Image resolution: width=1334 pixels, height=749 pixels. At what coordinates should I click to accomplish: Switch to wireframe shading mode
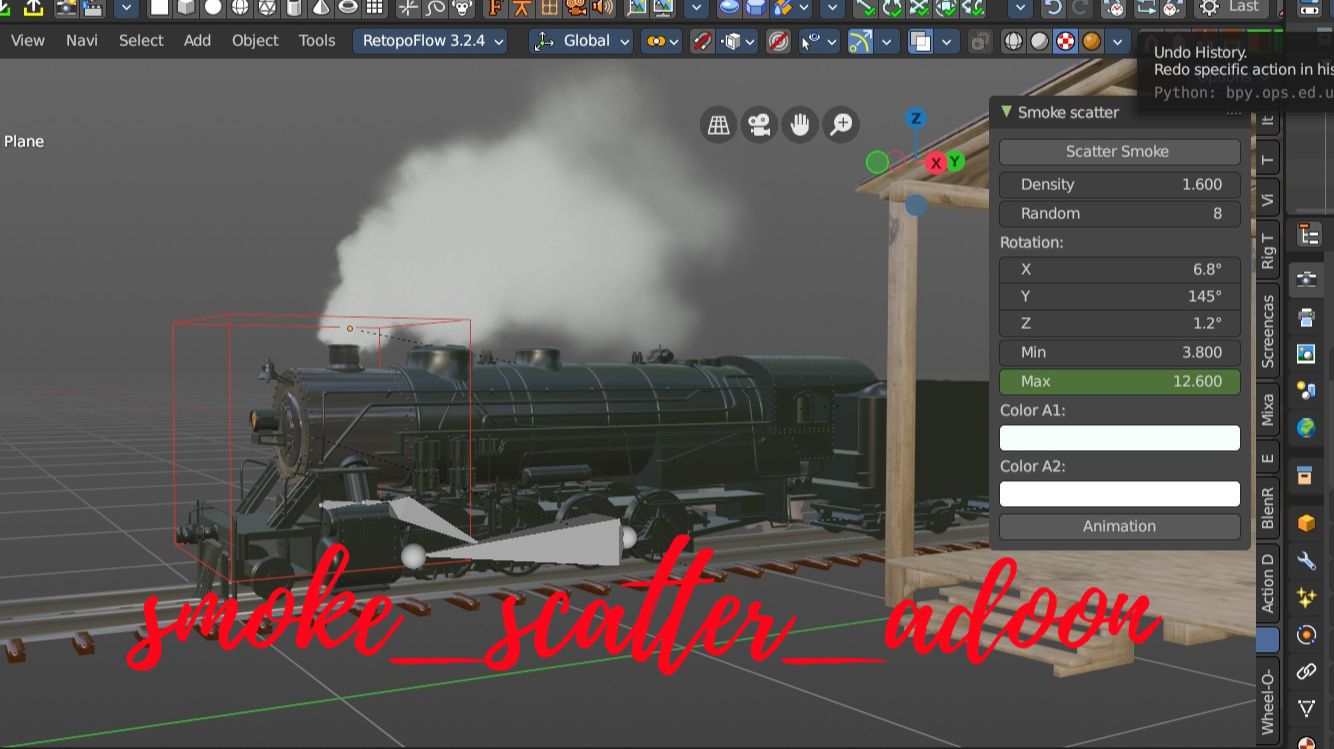pos(1014,42)
